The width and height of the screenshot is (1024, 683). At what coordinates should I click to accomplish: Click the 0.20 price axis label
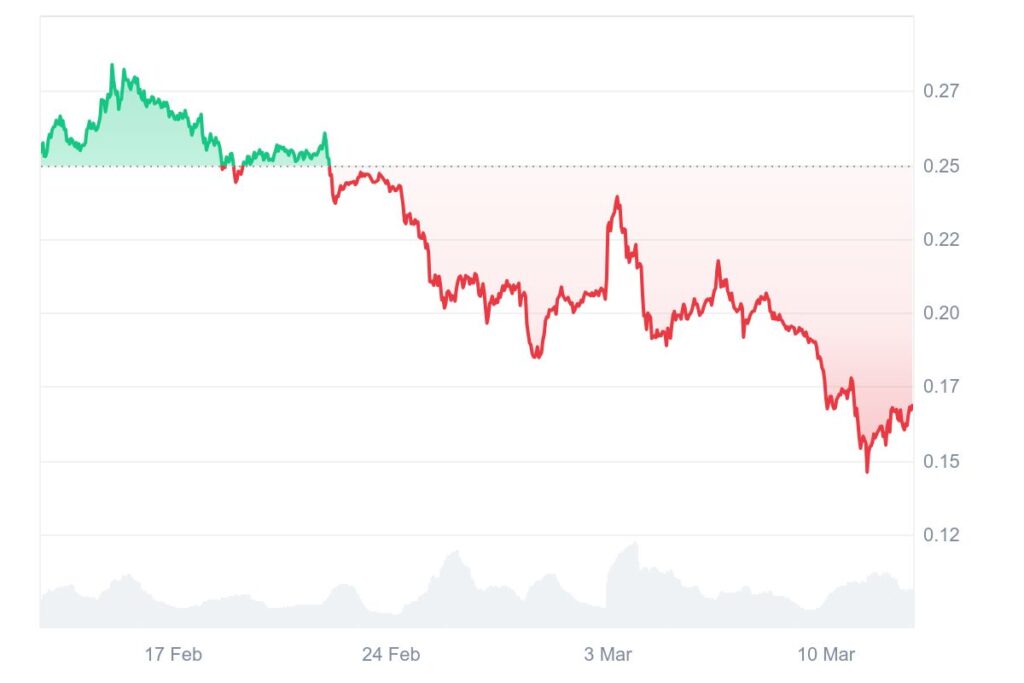941,314
